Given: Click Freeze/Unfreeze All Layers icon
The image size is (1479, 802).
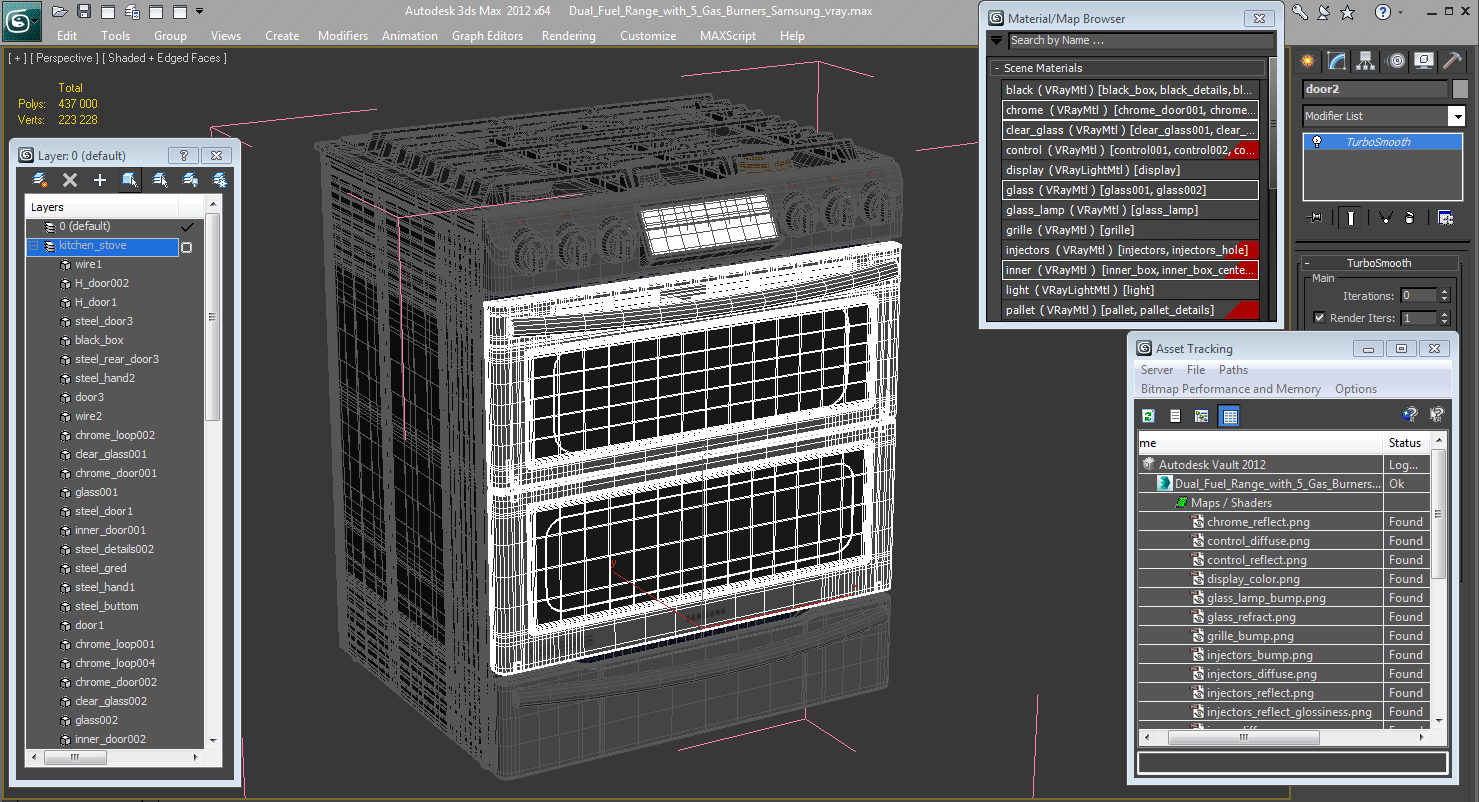Looking at the screenshot, I should [219, 180].
